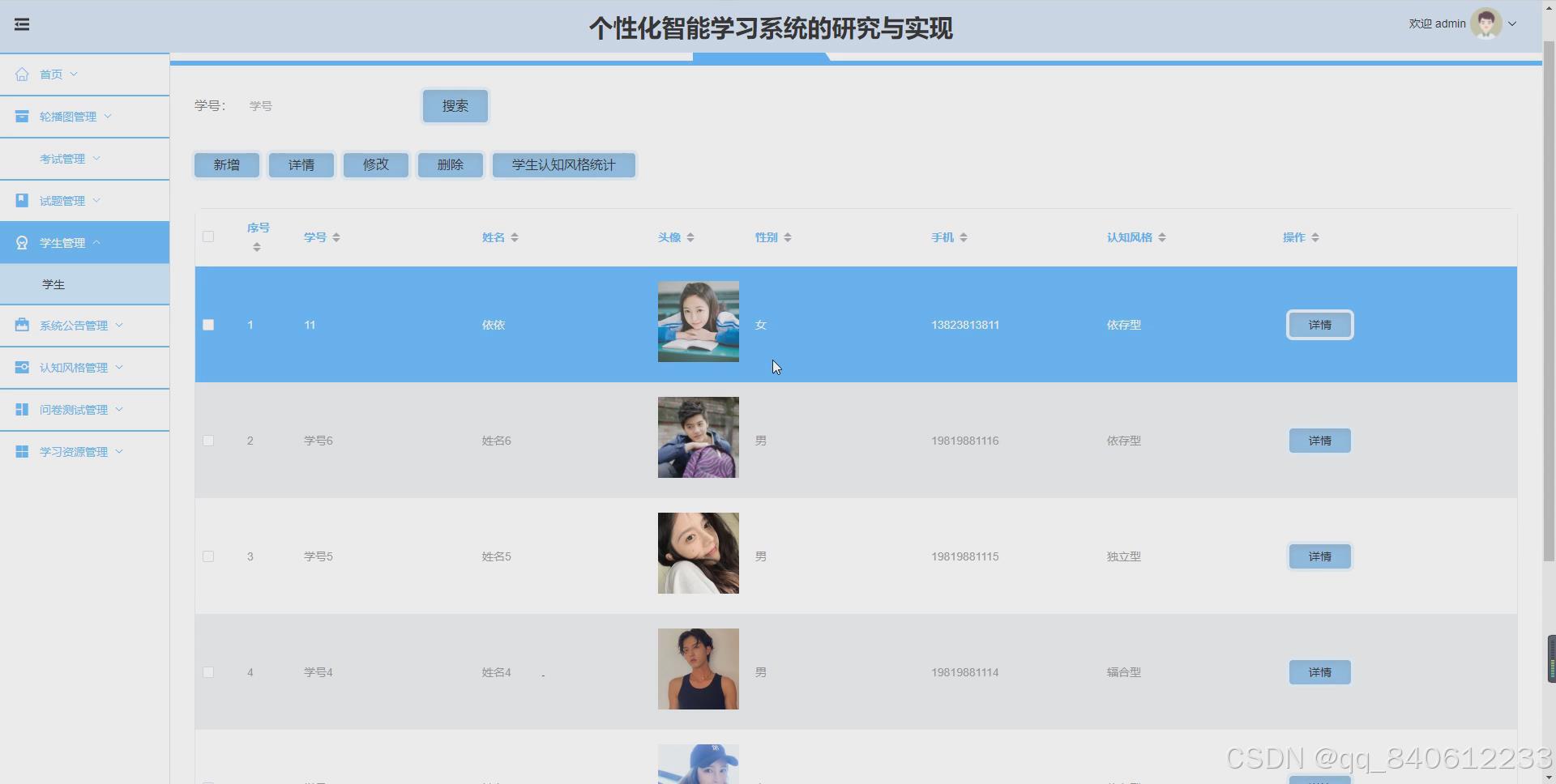Expand the 考试管理 menu chevron
The width and height of the screenshot is (1556, 784).
pos(98,159)
